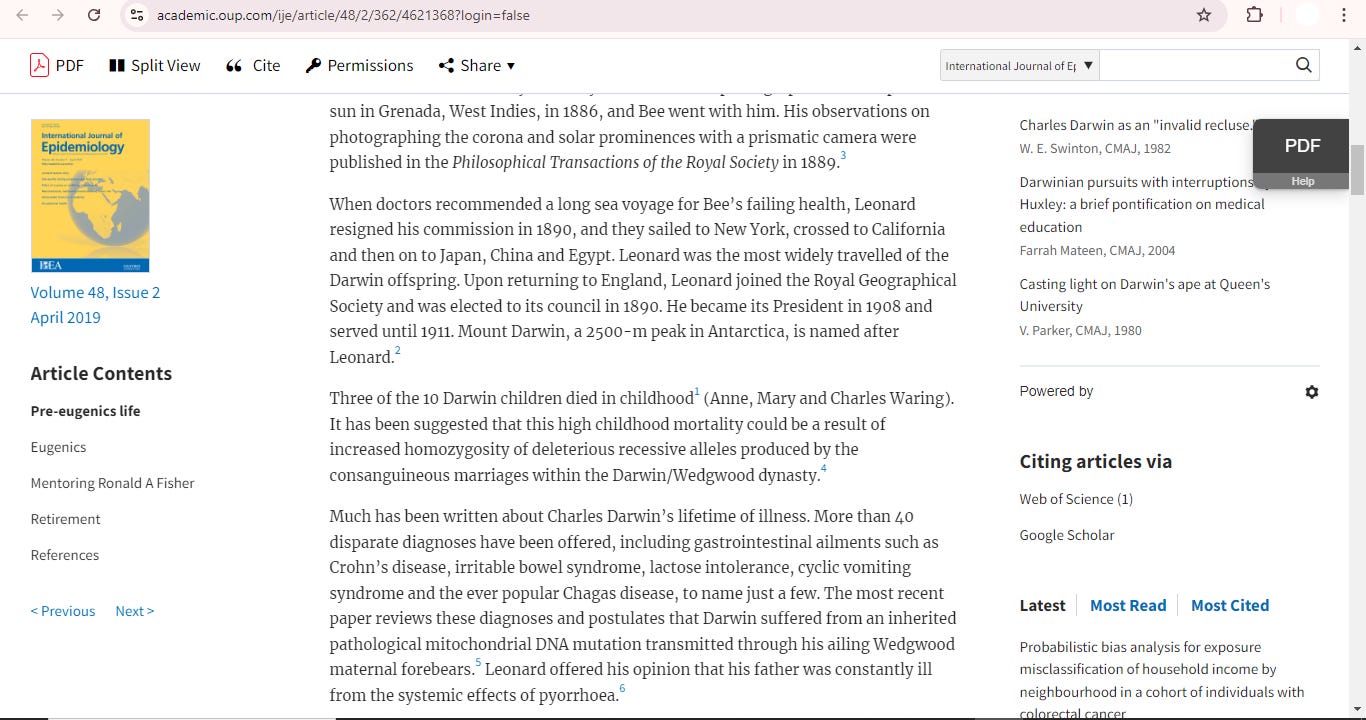Open the journal cover thumbnail

(x=90, y=196)
